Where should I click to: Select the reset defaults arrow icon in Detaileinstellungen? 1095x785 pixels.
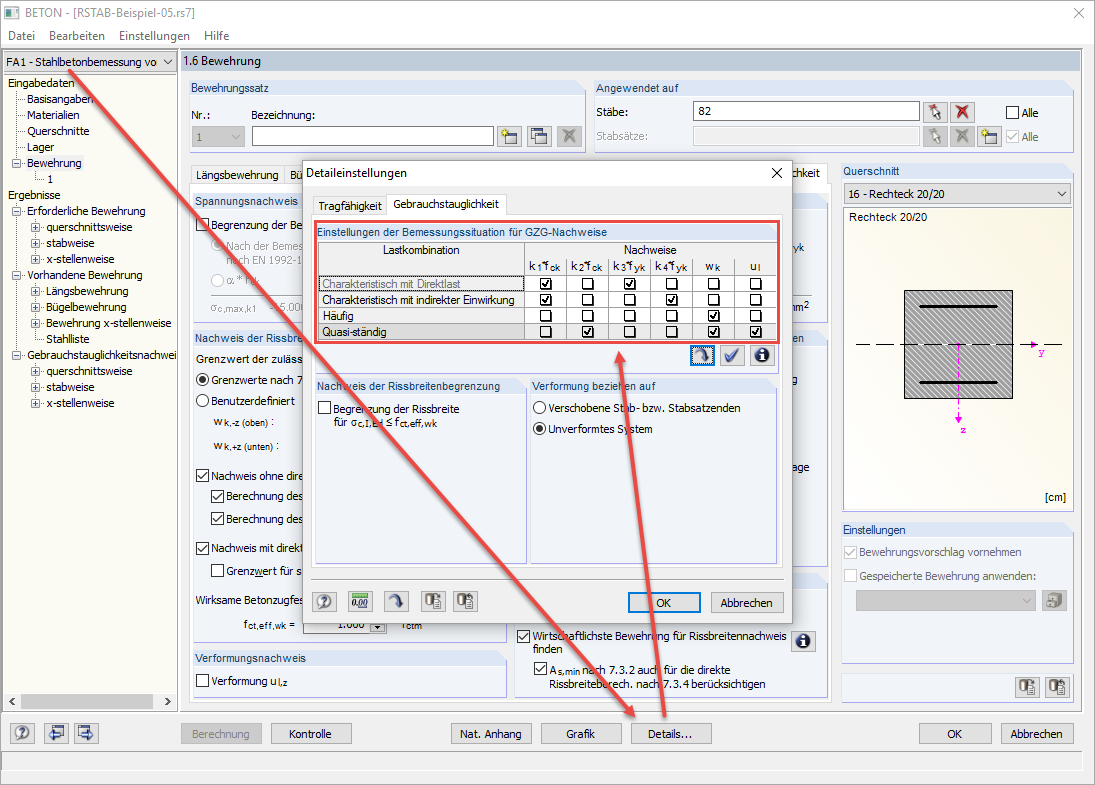point(396,600)
